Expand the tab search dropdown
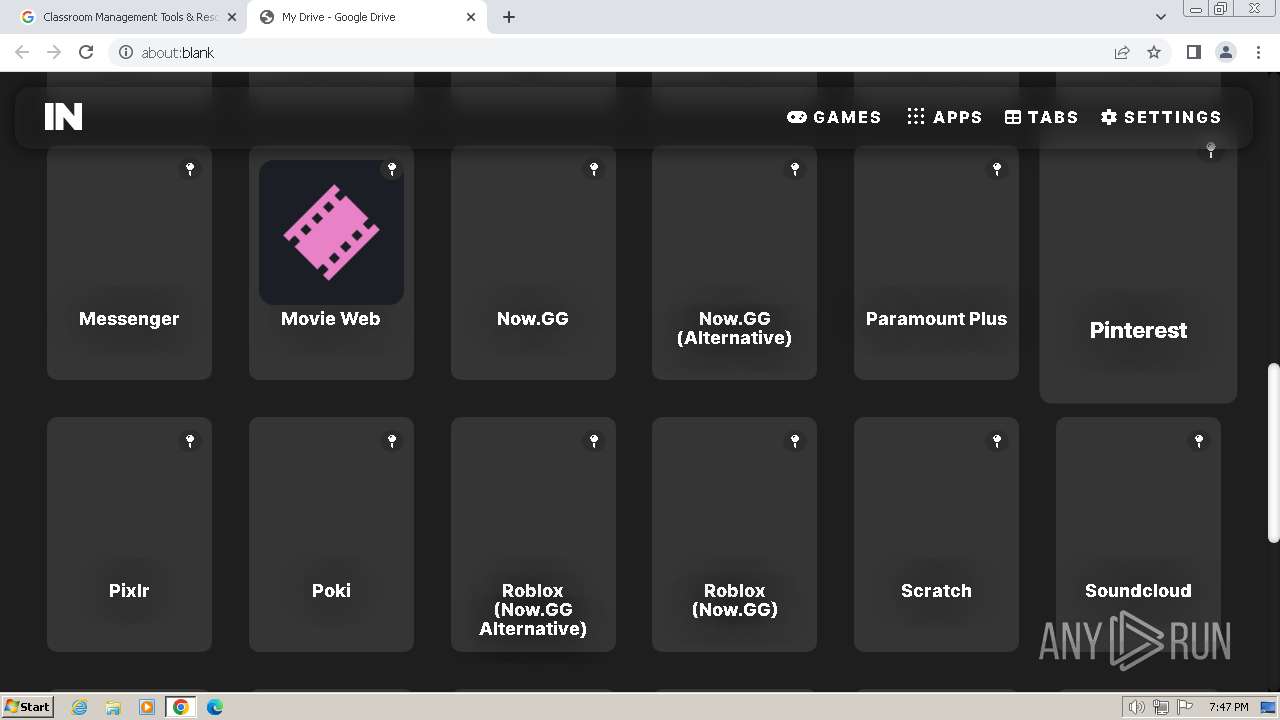This screenshot has width=1280, height=720. click(x=1160, y=17)
